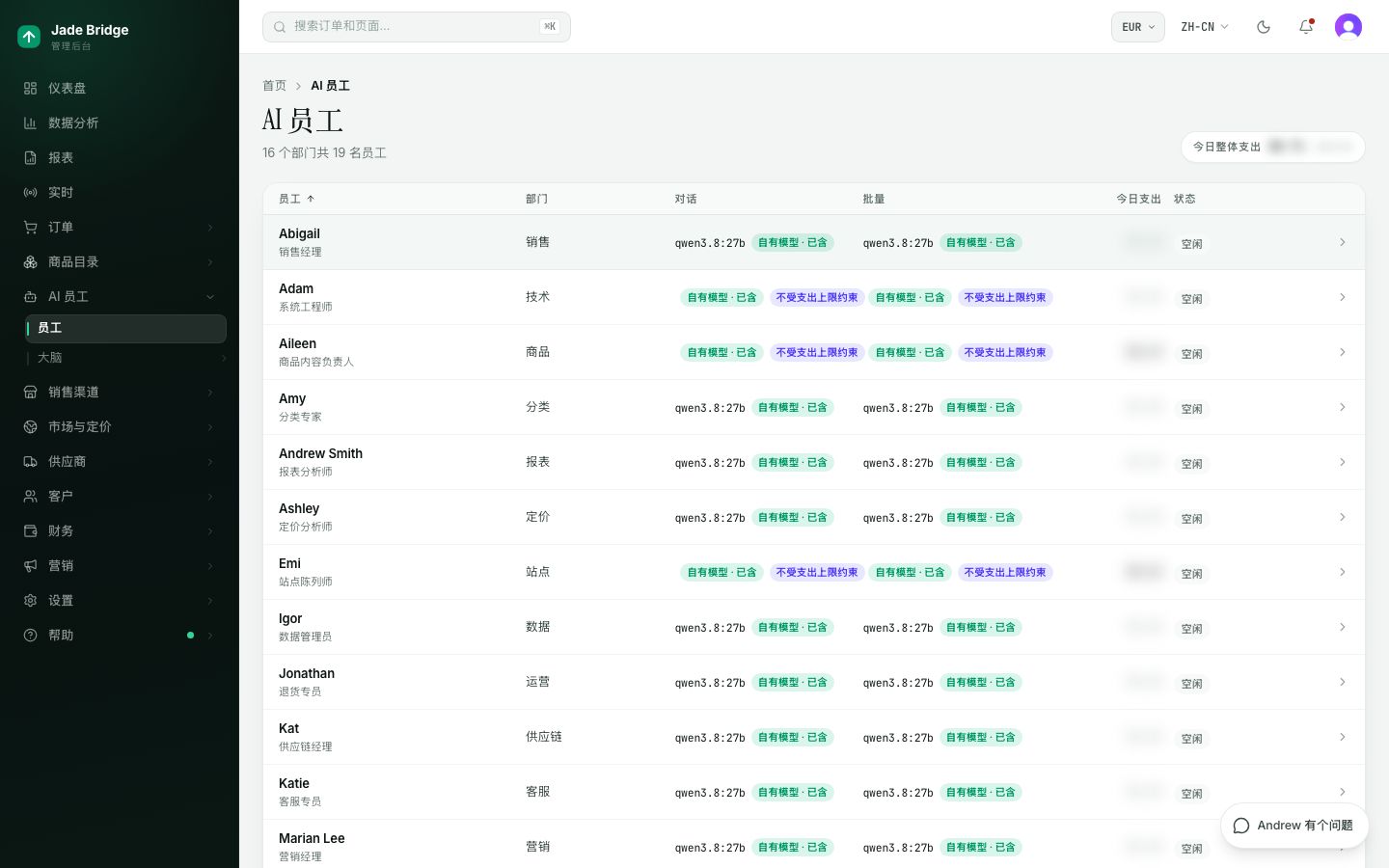The image size is (1389, 868).
Task: Click the 供应商 truck icon
Action: [30, 461]
